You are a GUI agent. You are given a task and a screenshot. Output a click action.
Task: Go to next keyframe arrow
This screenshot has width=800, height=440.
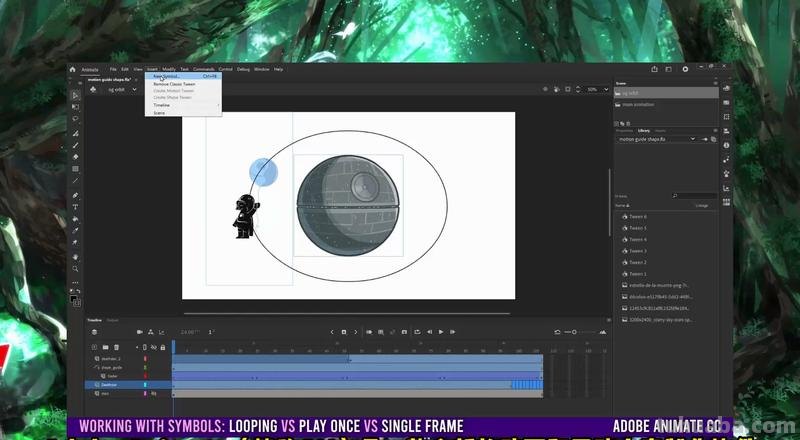pos(356,332)
